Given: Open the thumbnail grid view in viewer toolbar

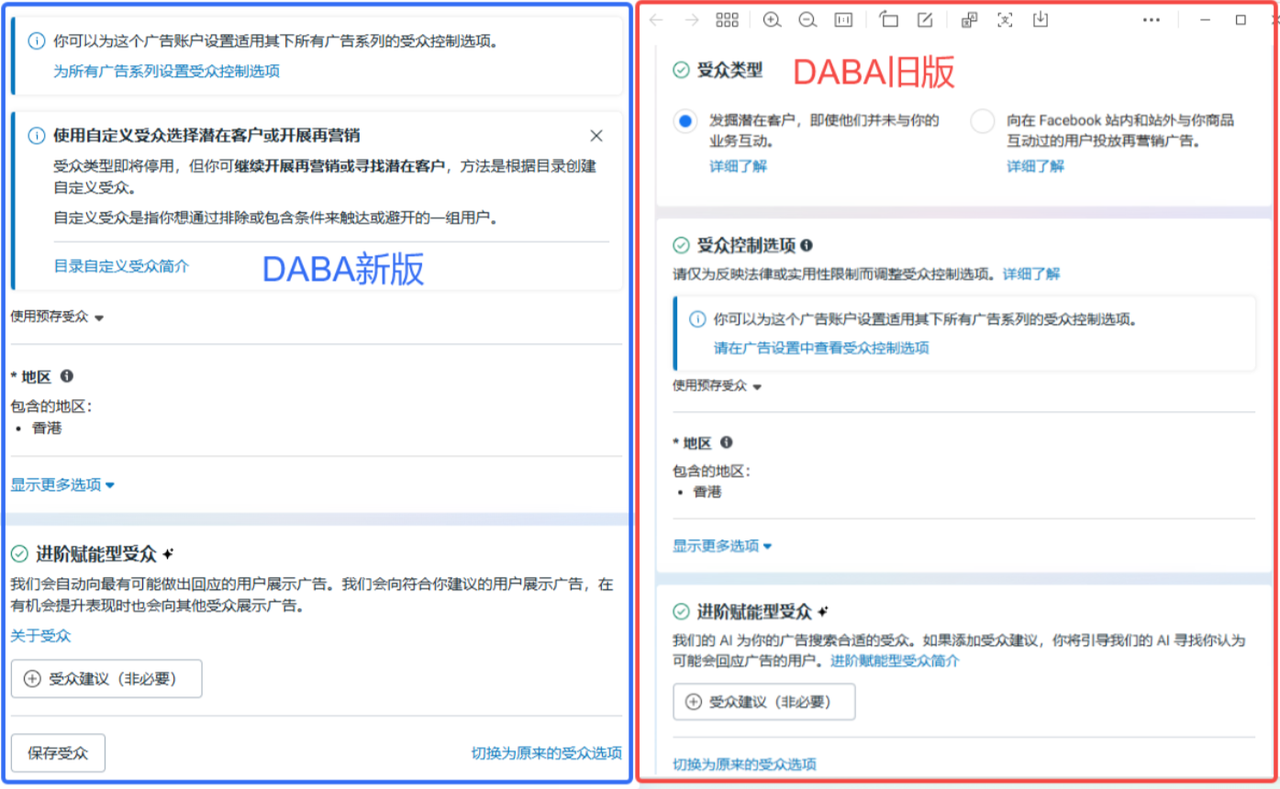Looking at the screenshot, I should click(x=727, y=20).
